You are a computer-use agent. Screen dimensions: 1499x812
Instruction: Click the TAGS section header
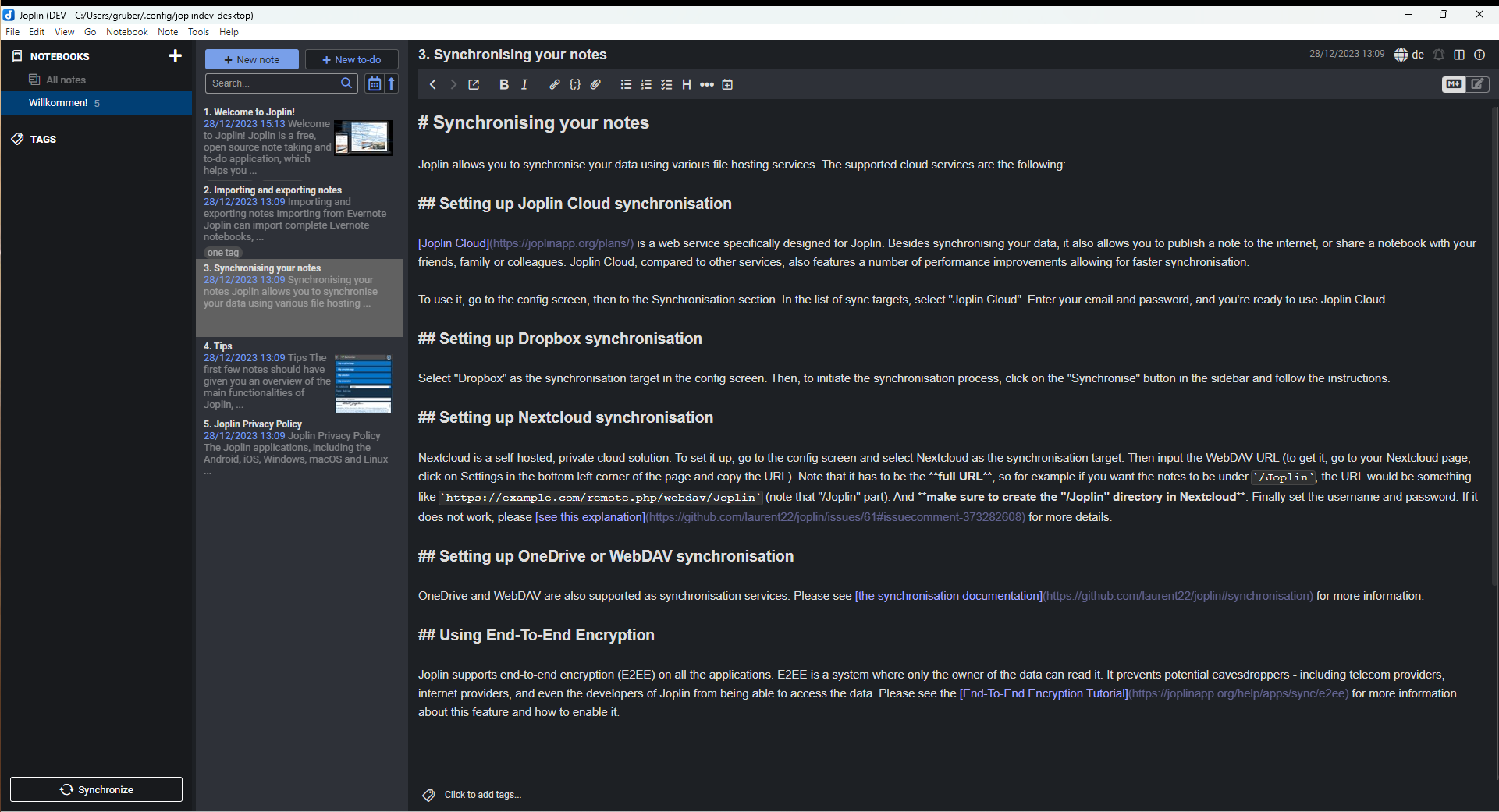[x=43, y=139]
